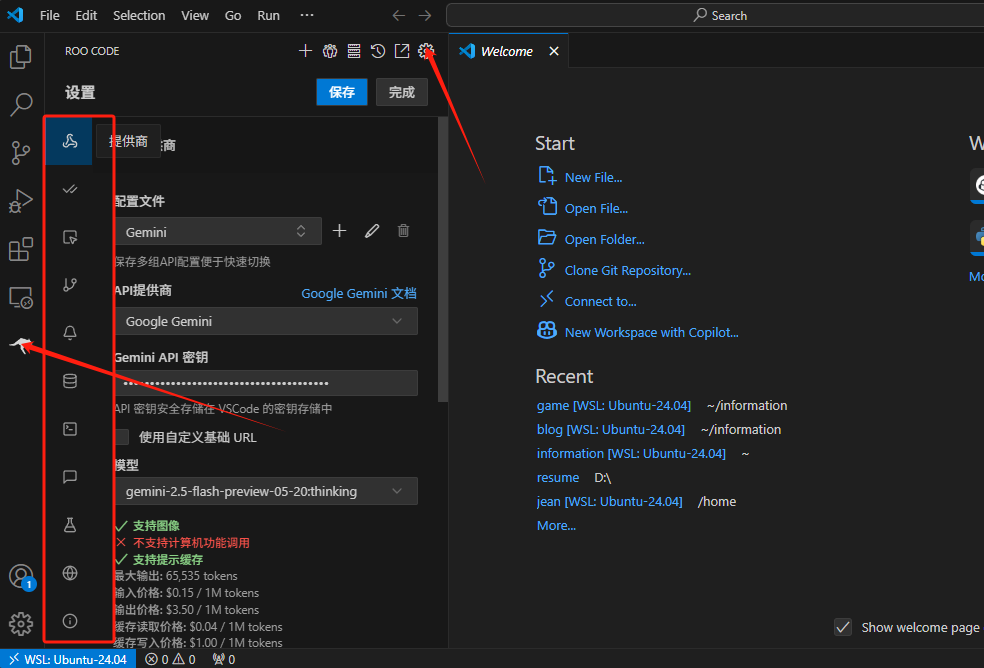Toggle Show welcome page on startup checkbox

point(843,627)
